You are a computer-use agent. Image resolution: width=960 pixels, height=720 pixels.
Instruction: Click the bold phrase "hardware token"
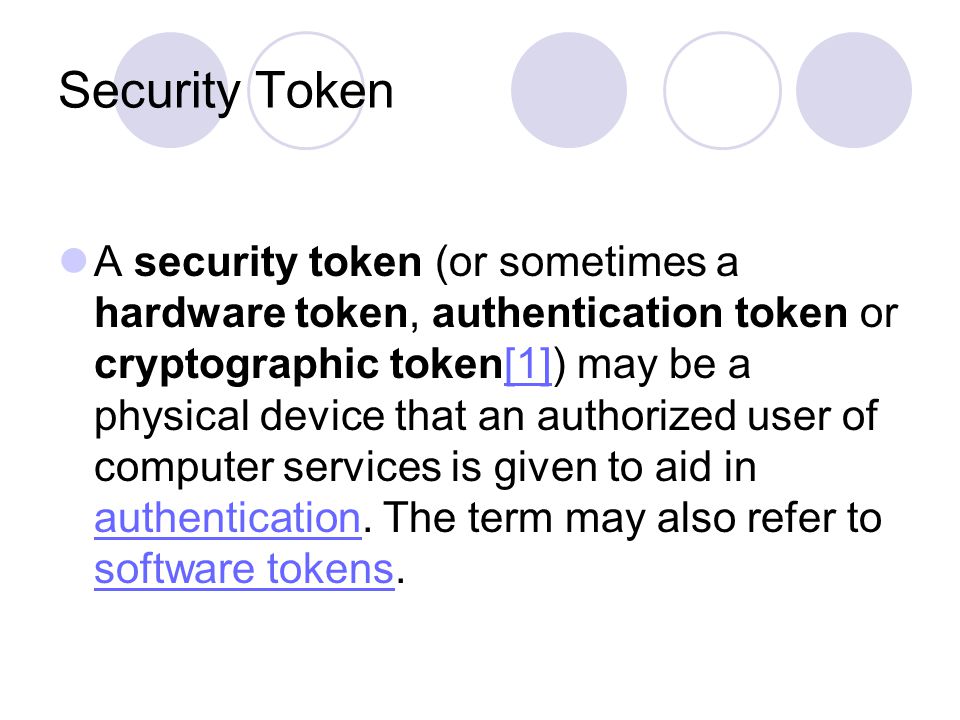tap(252, 313)
